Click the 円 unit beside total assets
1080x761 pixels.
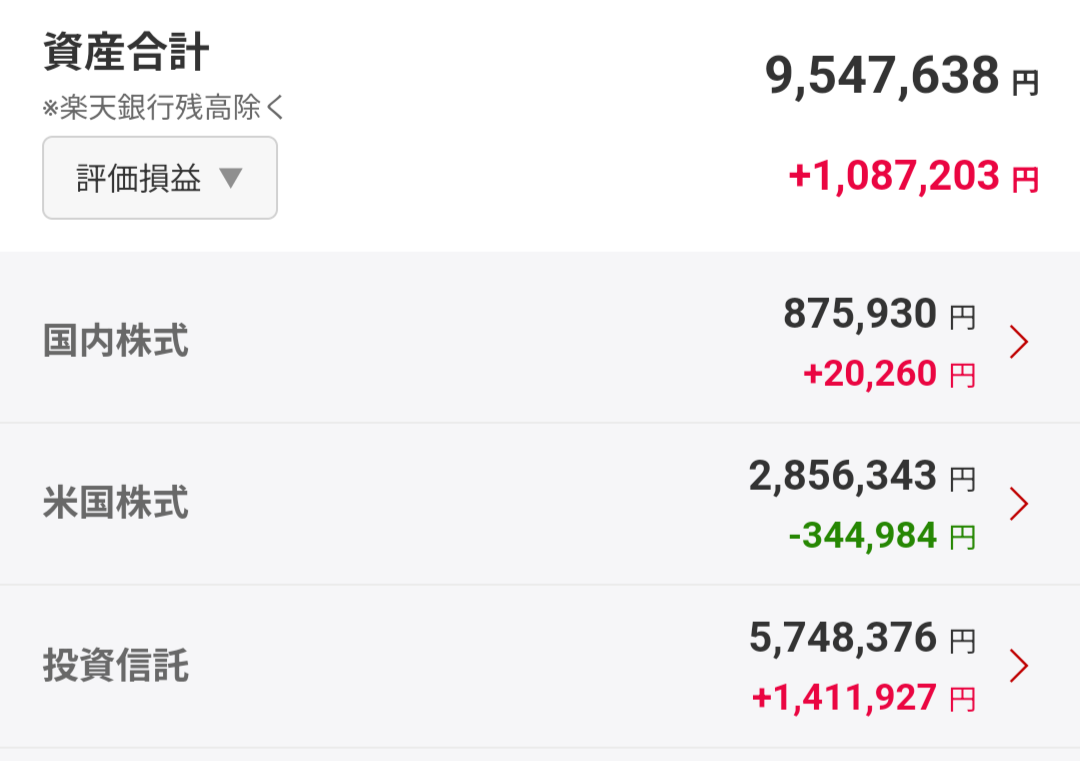click(x=1026, y=83)
